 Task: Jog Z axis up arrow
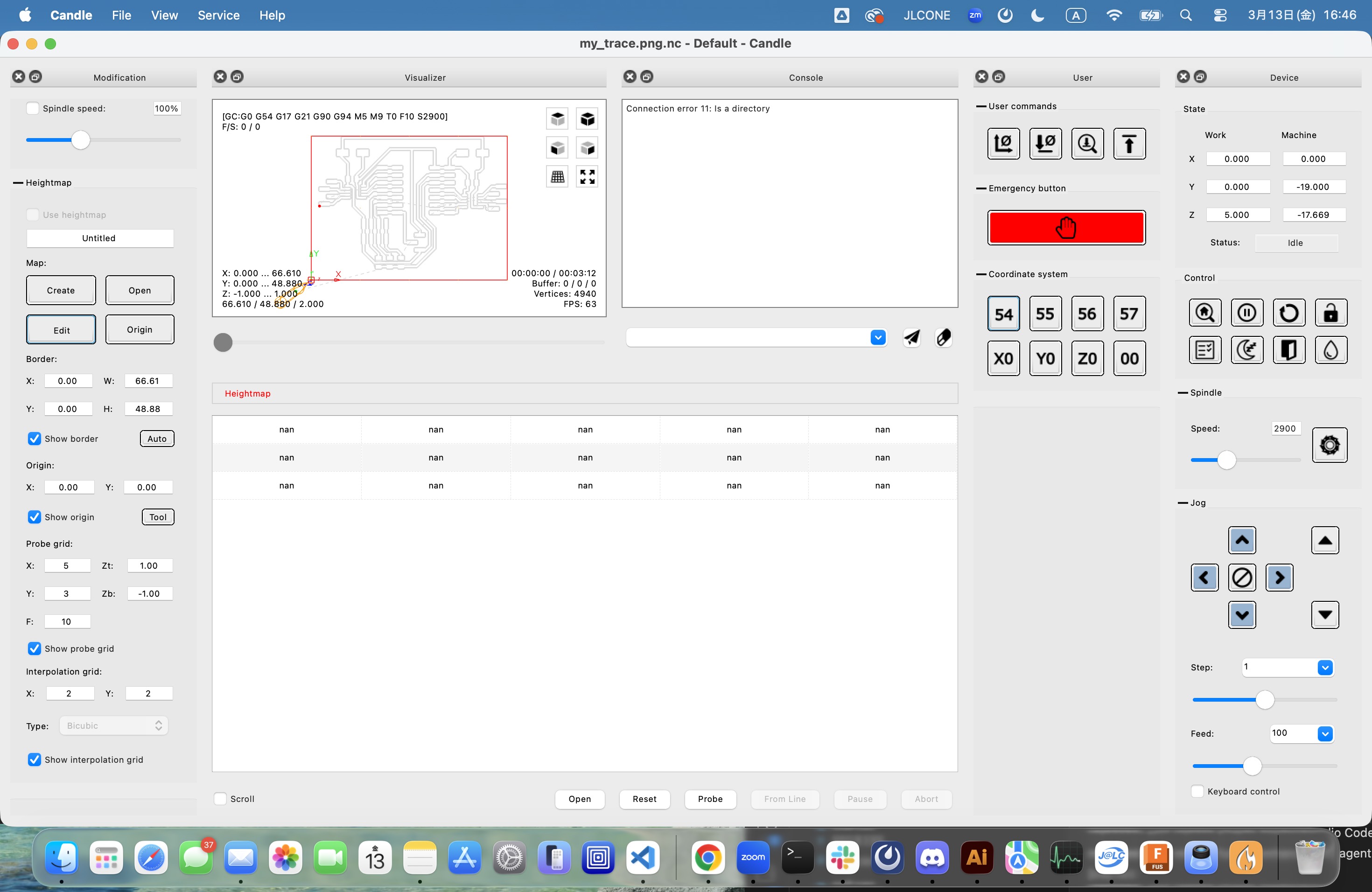(1325, 541)
